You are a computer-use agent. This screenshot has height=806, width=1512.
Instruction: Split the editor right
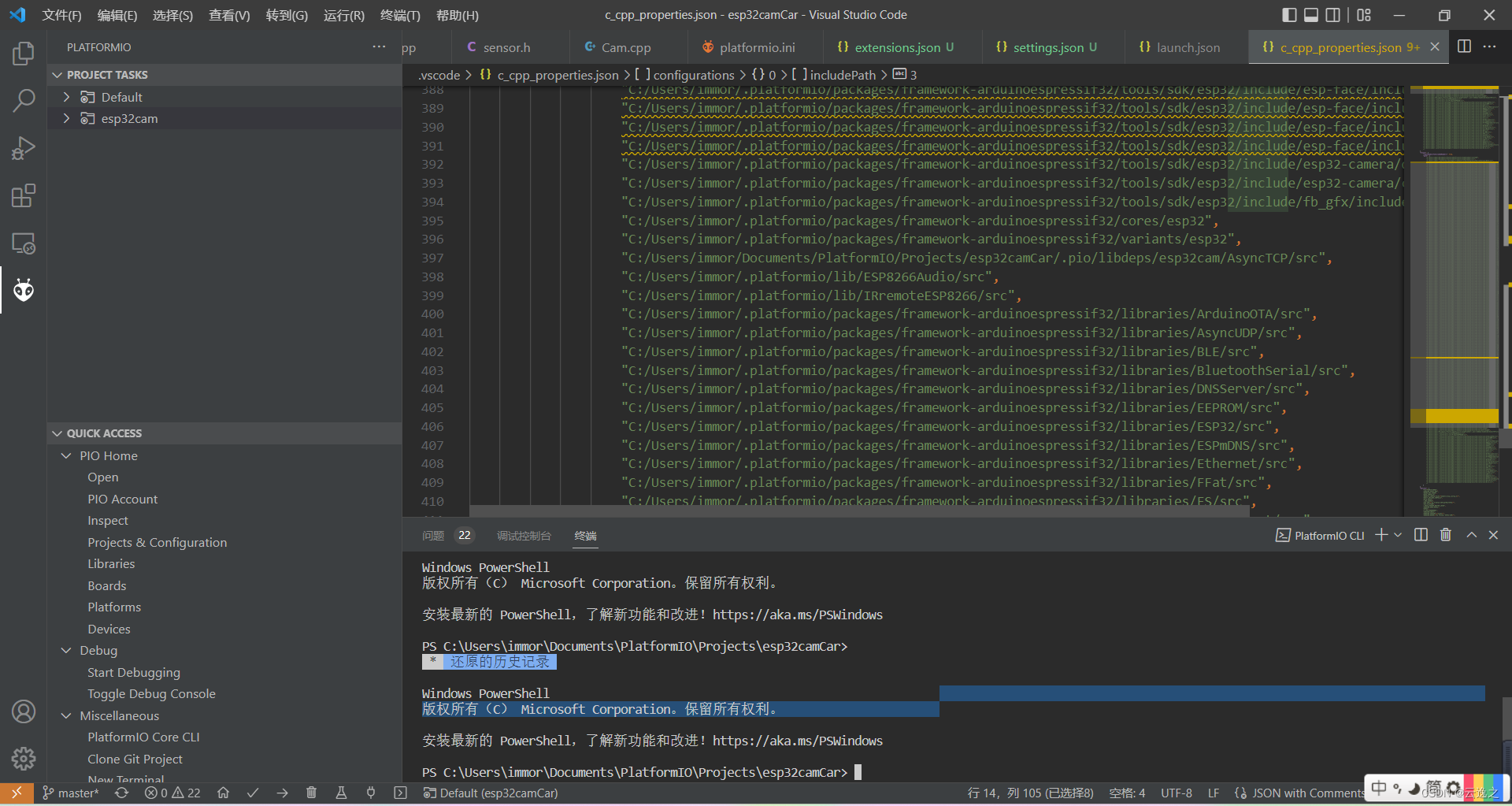pyautogui.click(x=1464, y=46)
